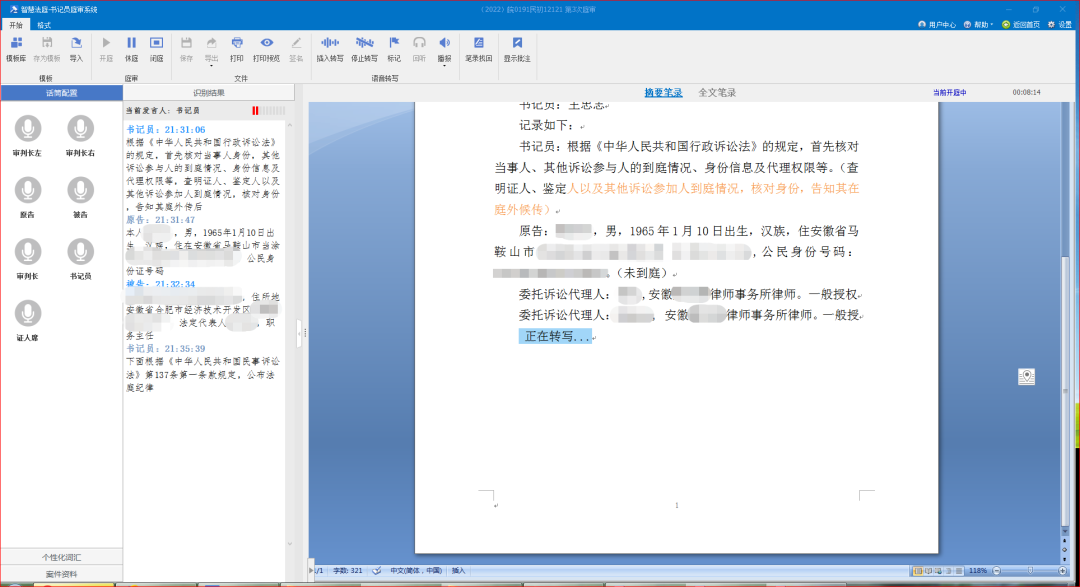The image size is (1080, 587).
Task: Click the floating location icon beside document
Action: coord(1026,376)
